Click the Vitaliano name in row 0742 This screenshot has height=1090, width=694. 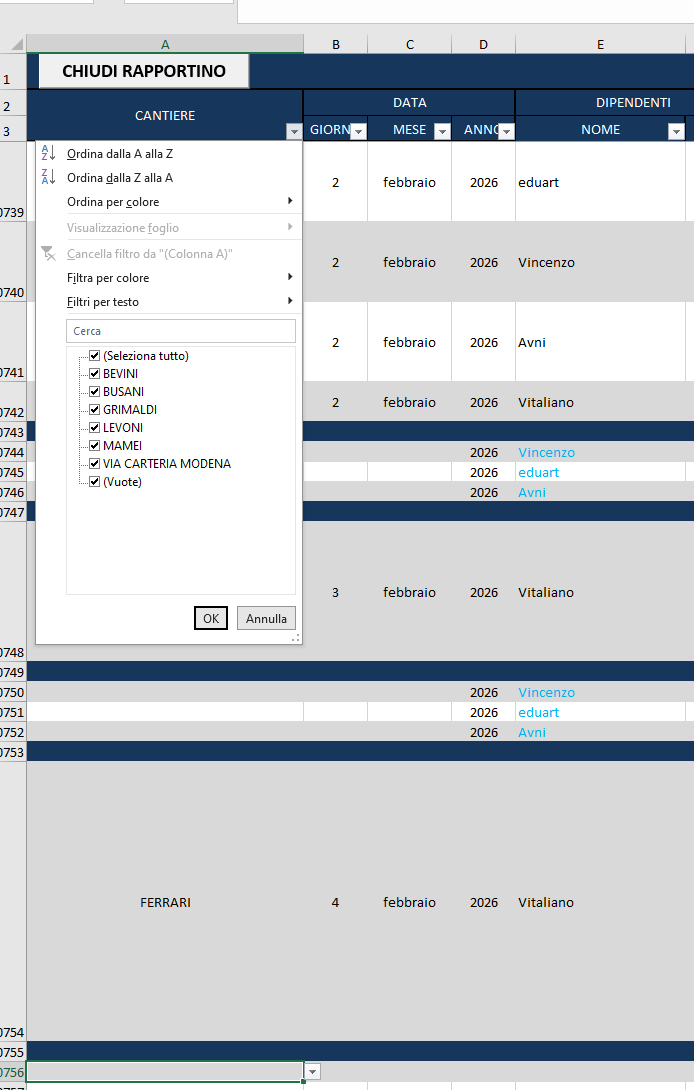tap(546, 402)
